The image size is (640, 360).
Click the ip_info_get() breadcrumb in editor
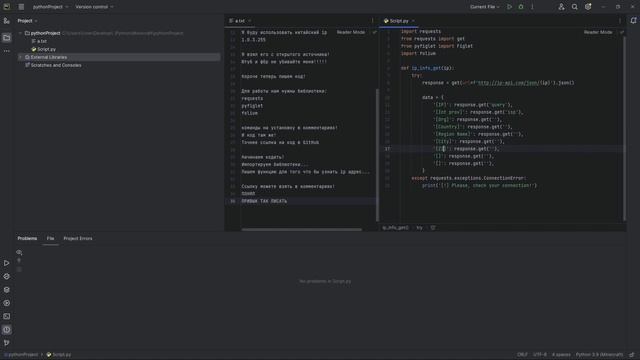coord(395,228)
